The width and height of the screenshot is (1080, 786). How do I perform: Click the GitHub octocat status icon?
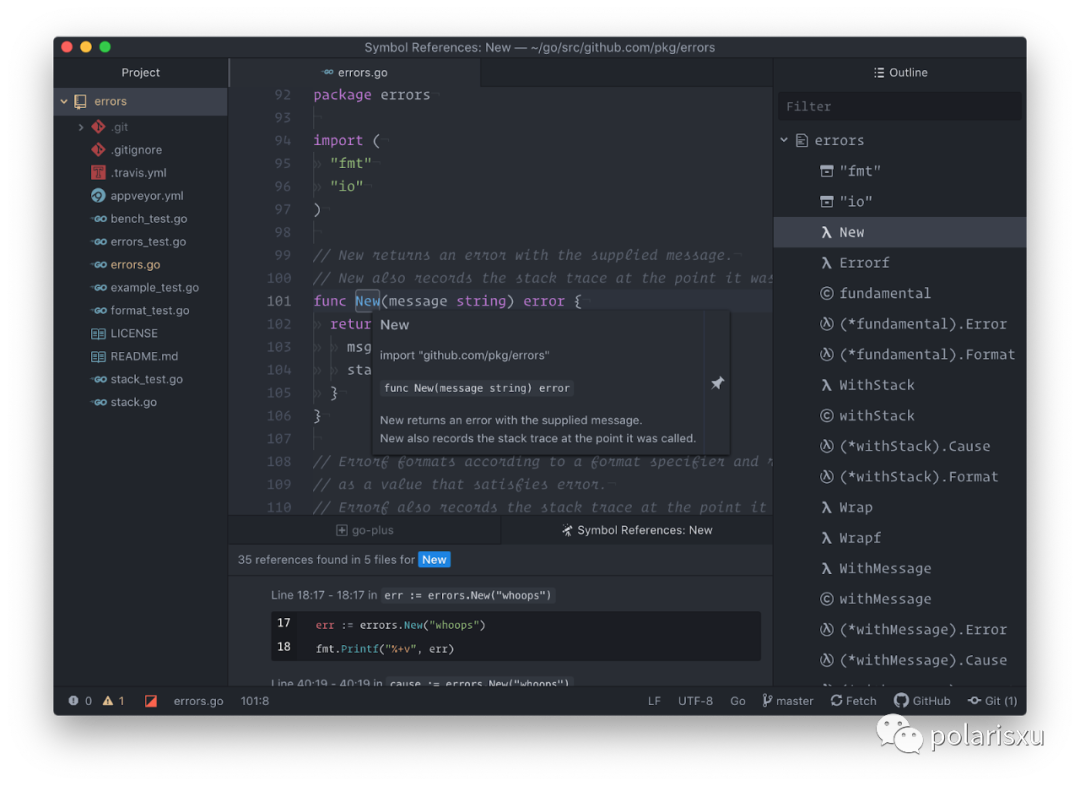(902, 701)
